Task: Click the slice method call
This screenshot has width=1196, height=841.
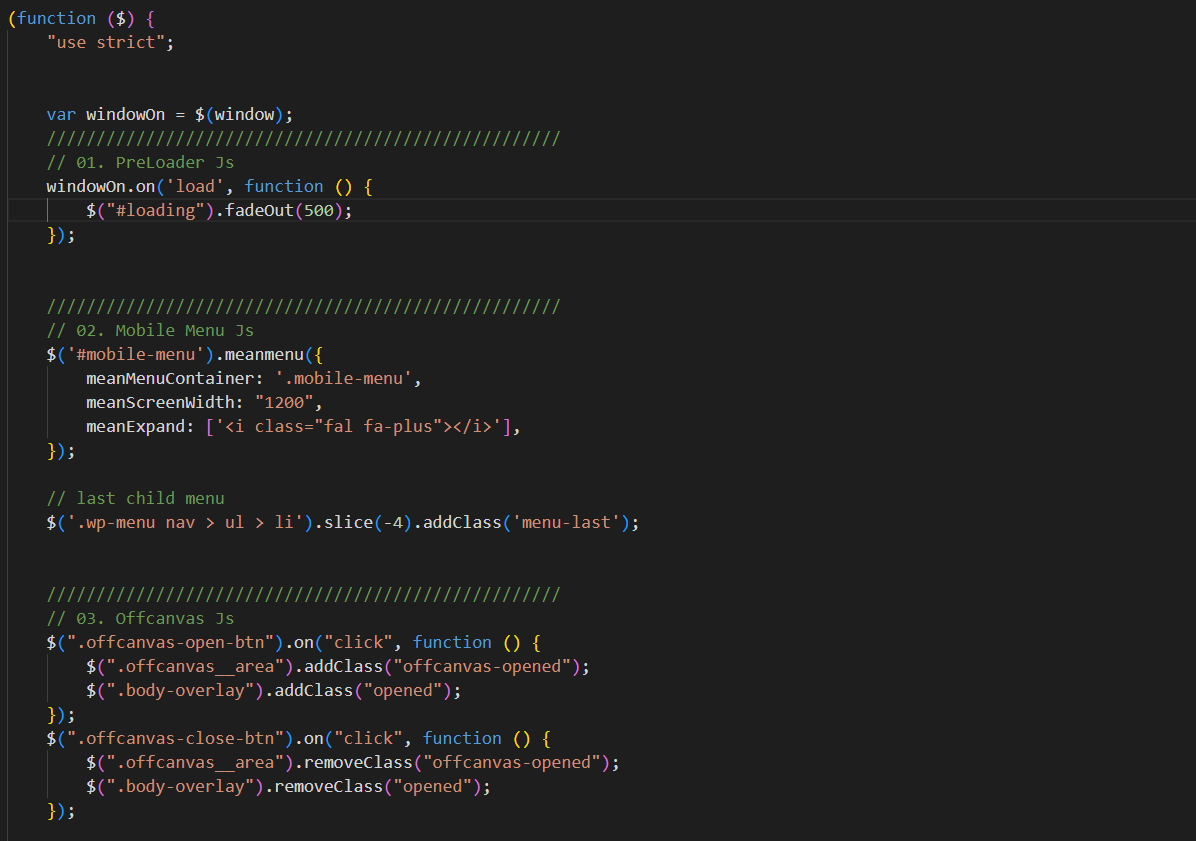Action: point(348,522)
